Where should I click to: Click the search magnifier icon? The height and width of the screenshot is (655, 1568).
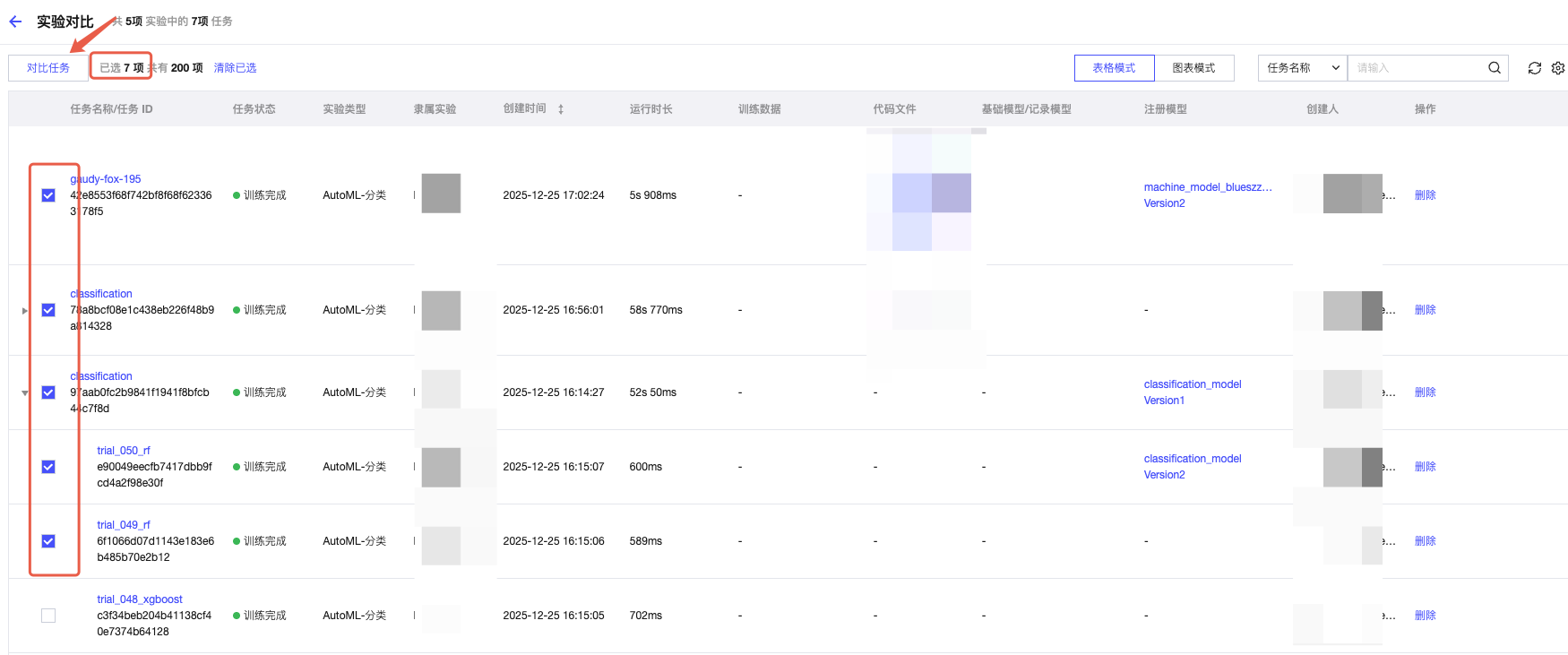pyautogui.click(x=1494, y=68)
